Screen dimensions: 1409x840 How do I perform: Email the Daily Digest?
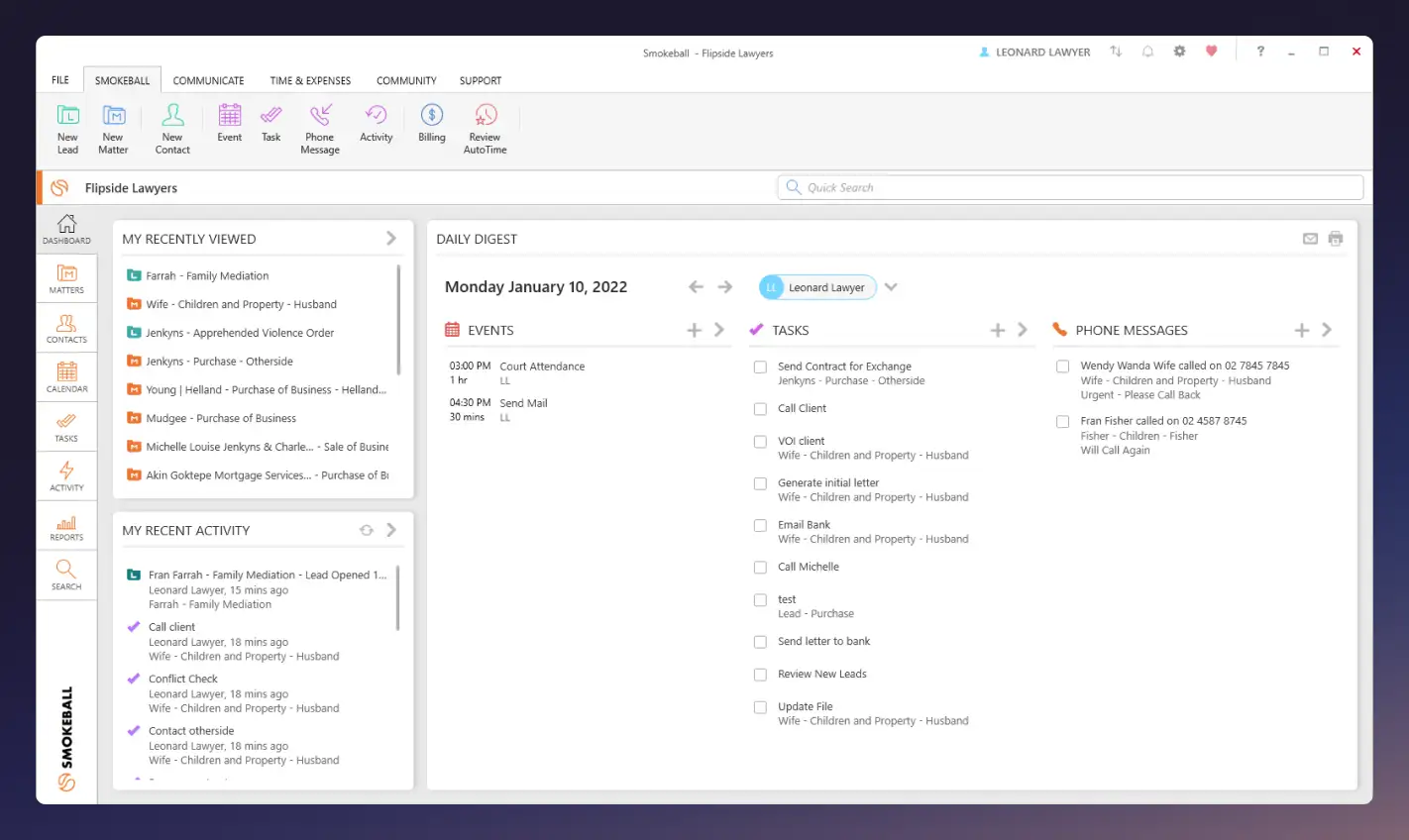(x=1310, y=238)
